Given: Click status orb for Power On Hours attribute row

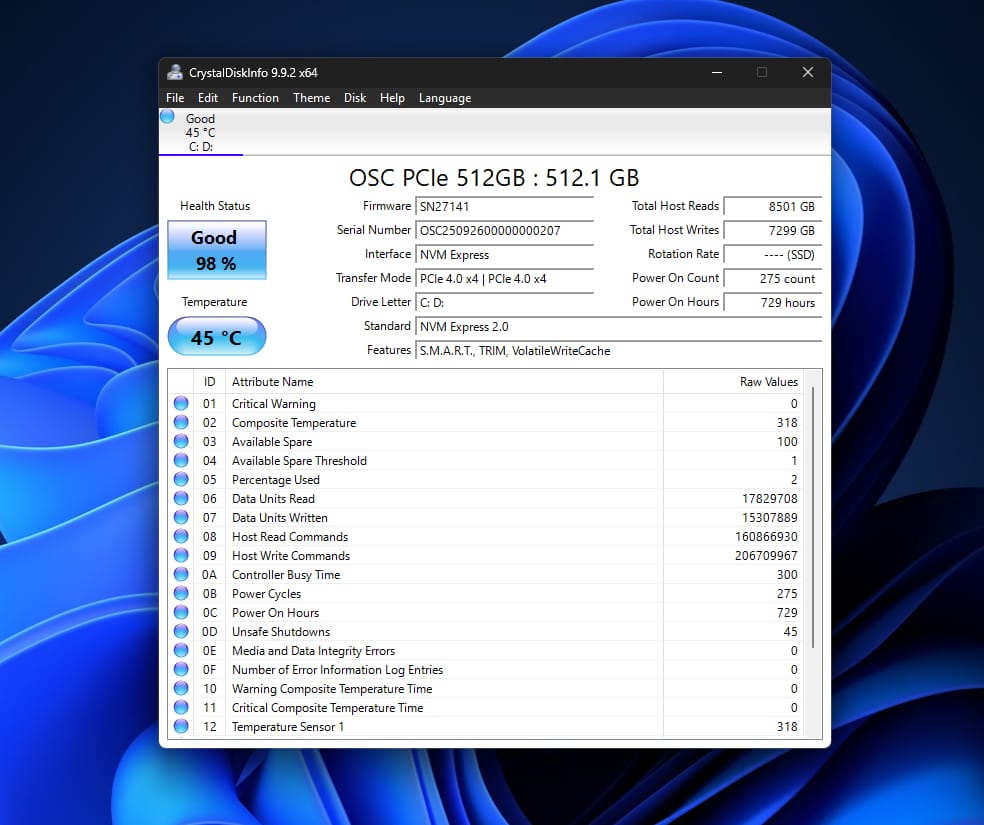Looking at the screenshot, I should 181,612.
